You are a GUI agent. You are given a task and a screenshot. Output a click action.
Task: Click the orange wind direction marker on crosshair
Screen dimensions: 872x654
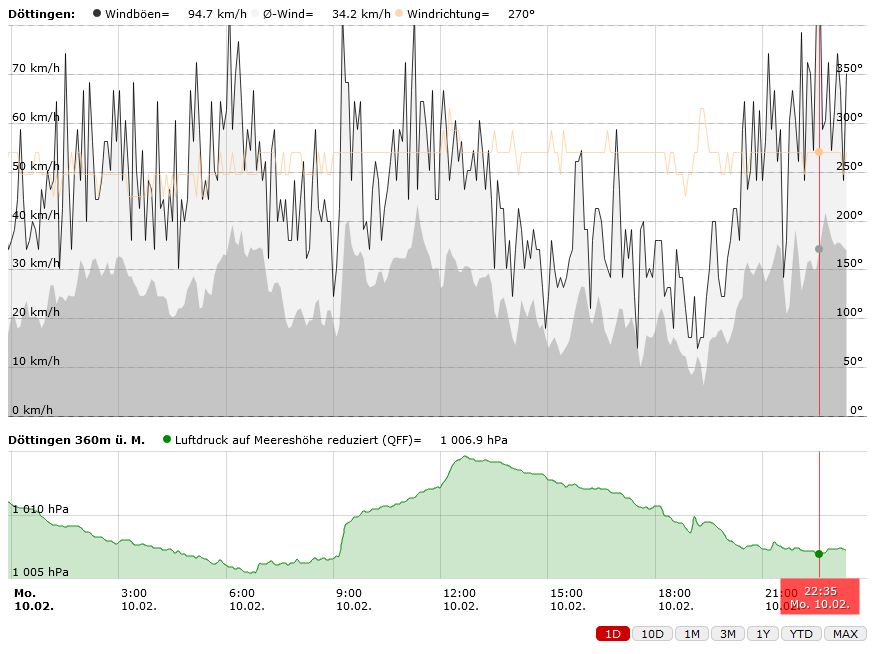(x=819, y=152)
